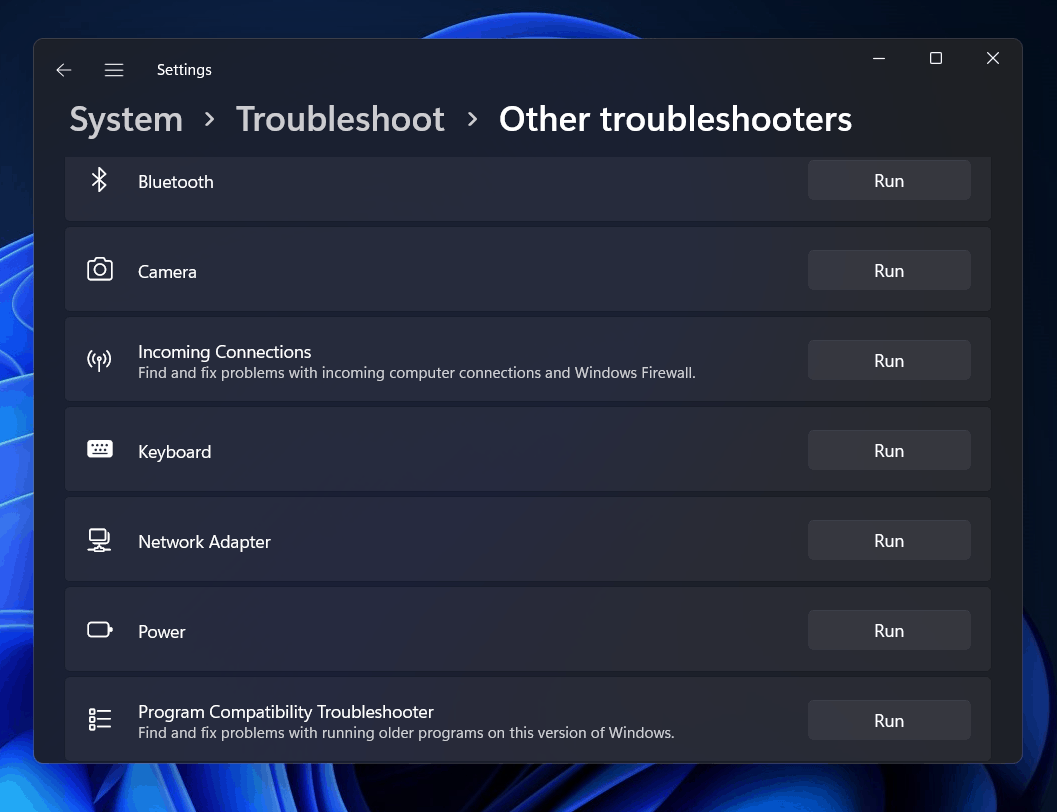Run the Keyboard troubleshooter
This screenshot has width=1057, height=812.
888,450
